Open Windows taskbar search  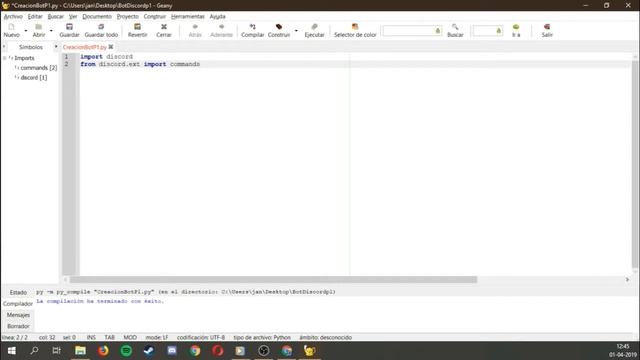(x=34, y=351)
